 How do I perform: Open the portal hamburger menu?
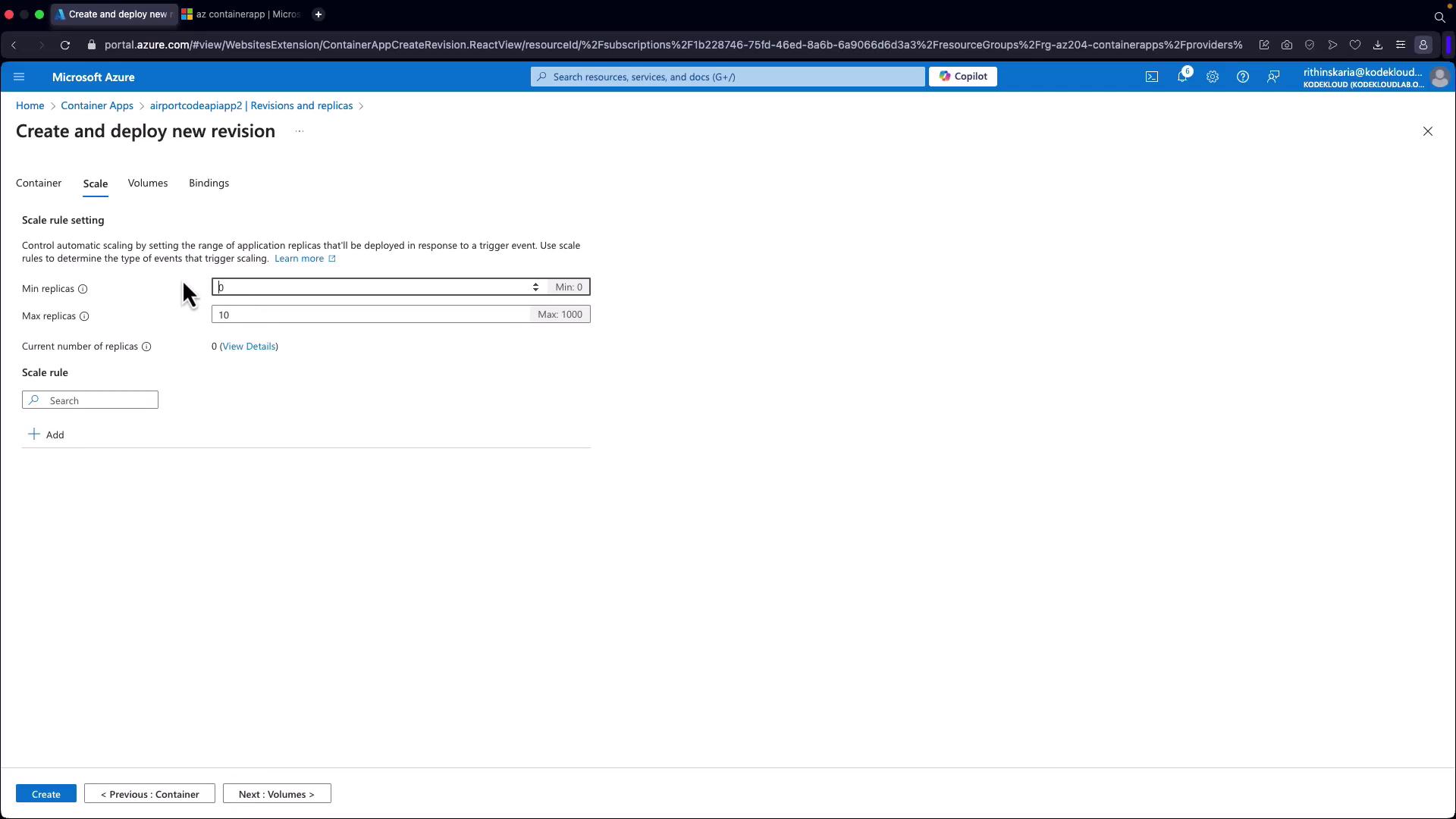point(20,77)
